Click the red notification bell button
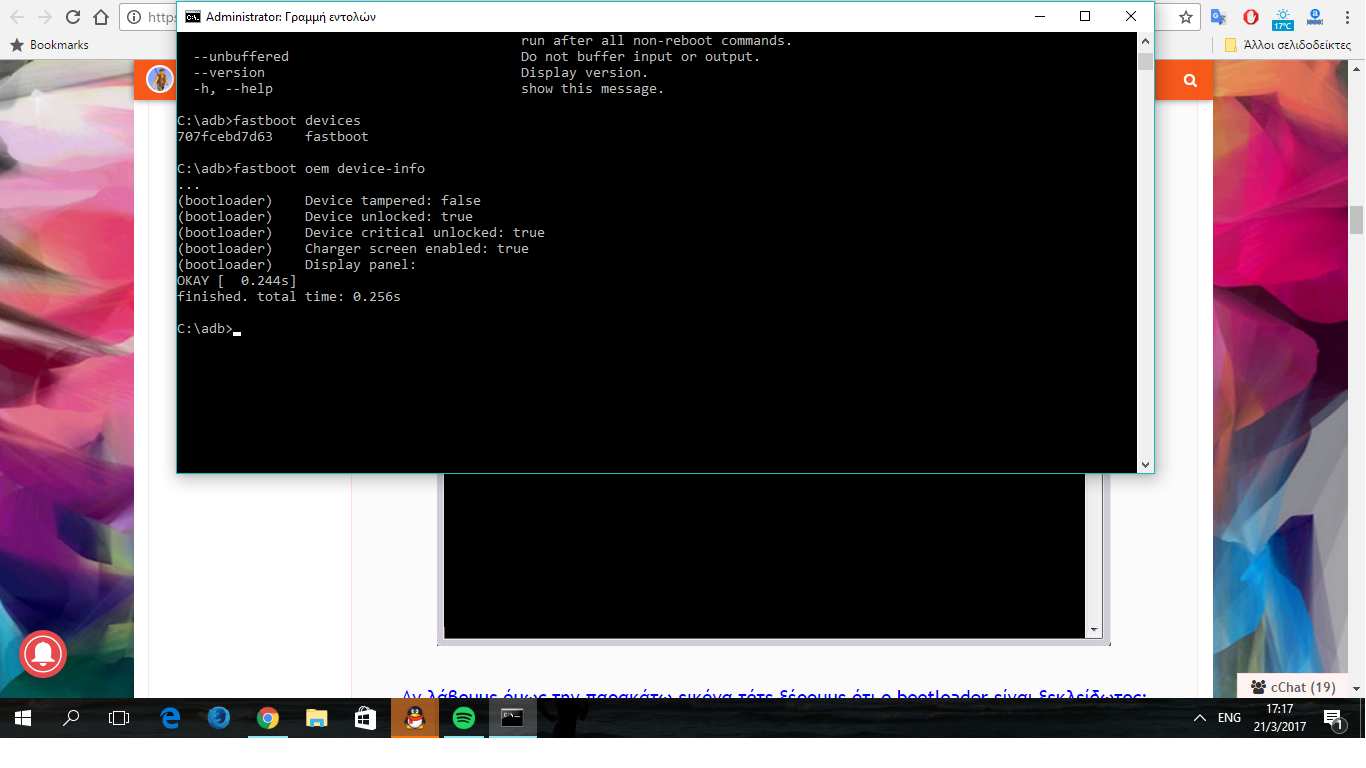Image resolution: width=1366 pixels, height=768 pixels. pos(43,654)
